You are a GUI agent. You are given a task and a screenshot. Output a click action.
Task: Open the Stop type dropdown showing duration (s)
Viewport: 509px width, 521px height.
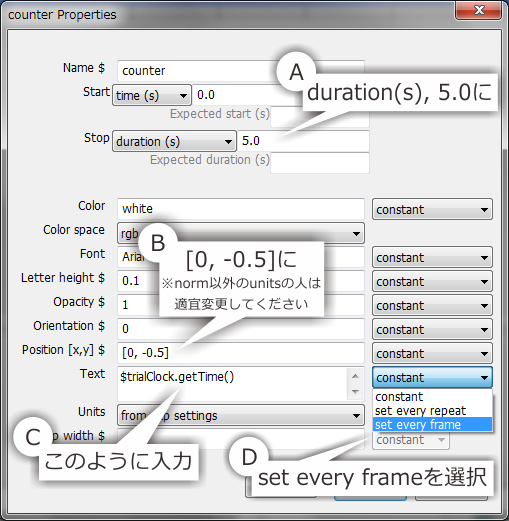coord(174,141)
